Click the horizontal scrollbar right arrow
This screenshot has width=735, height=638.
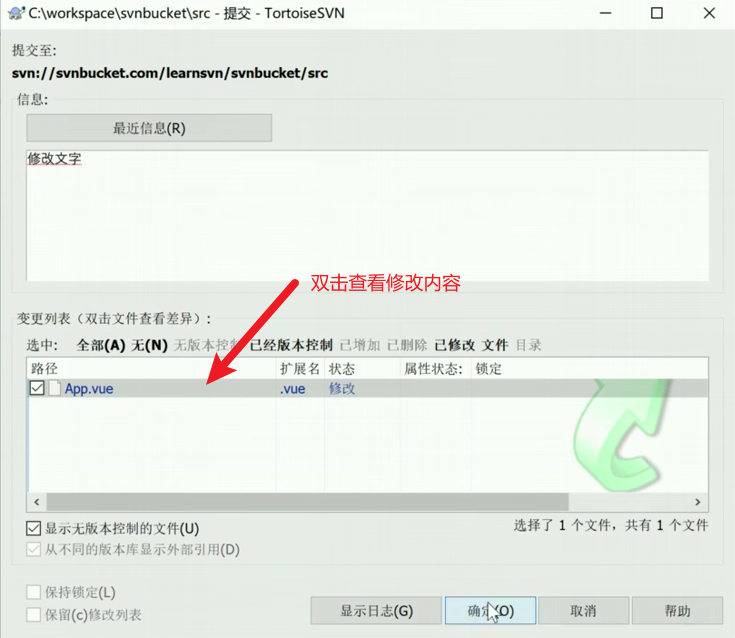tap(698, 502)
